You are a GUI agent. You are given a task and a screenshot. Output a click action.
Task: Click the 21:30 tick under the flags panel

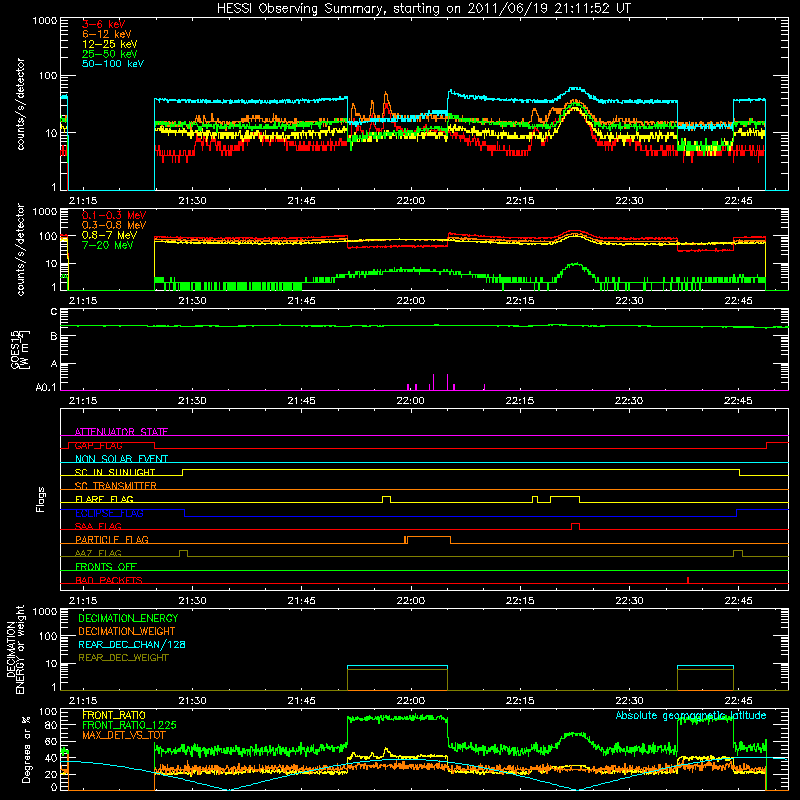point(192,601)
